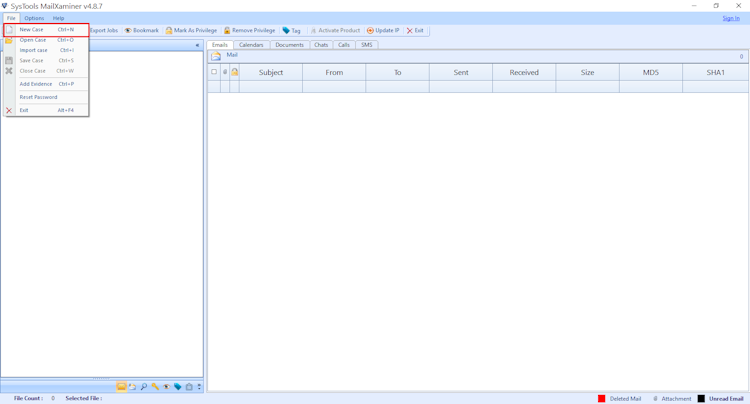
Task: Switch to the SMS tab
Action: tap(367, 45)
